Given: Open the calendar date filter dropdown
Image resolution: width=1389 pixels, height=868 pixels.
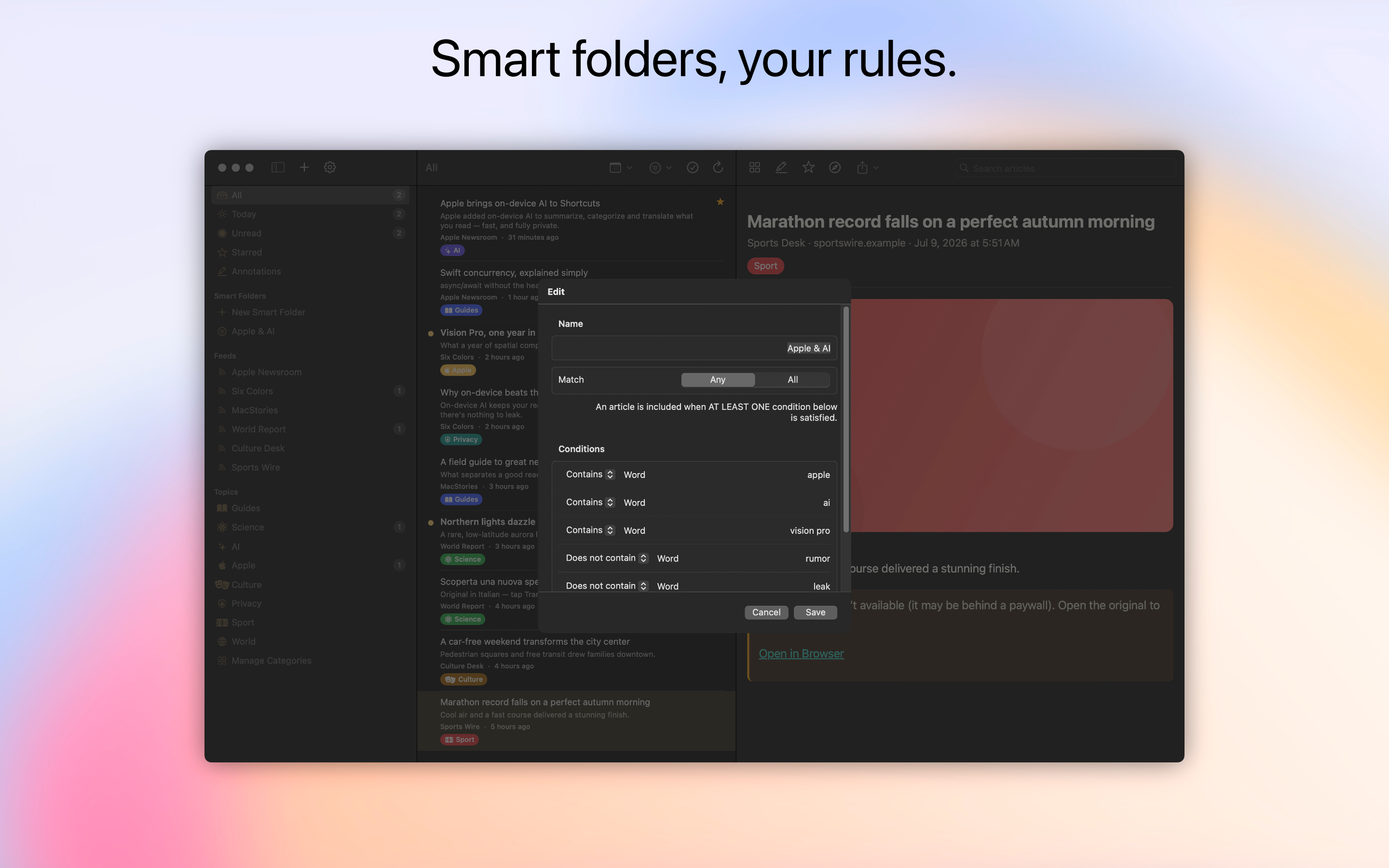Looking at the screenshot, I should [x=620, y=168].
